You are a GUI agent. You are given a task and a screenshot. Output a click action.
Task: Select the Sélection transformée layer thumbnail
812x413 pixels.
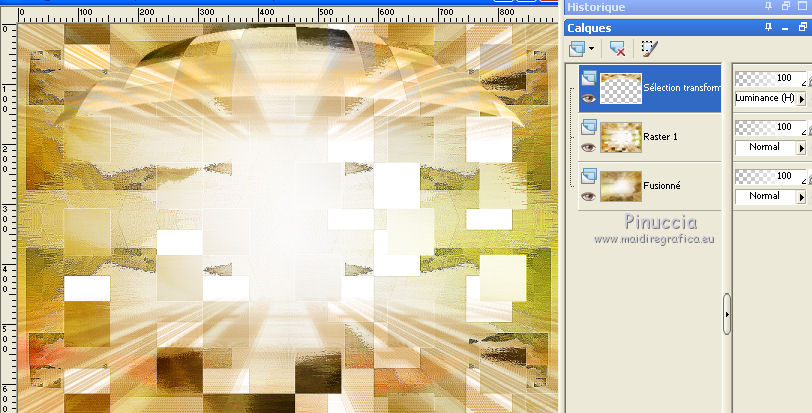point(621,88)
